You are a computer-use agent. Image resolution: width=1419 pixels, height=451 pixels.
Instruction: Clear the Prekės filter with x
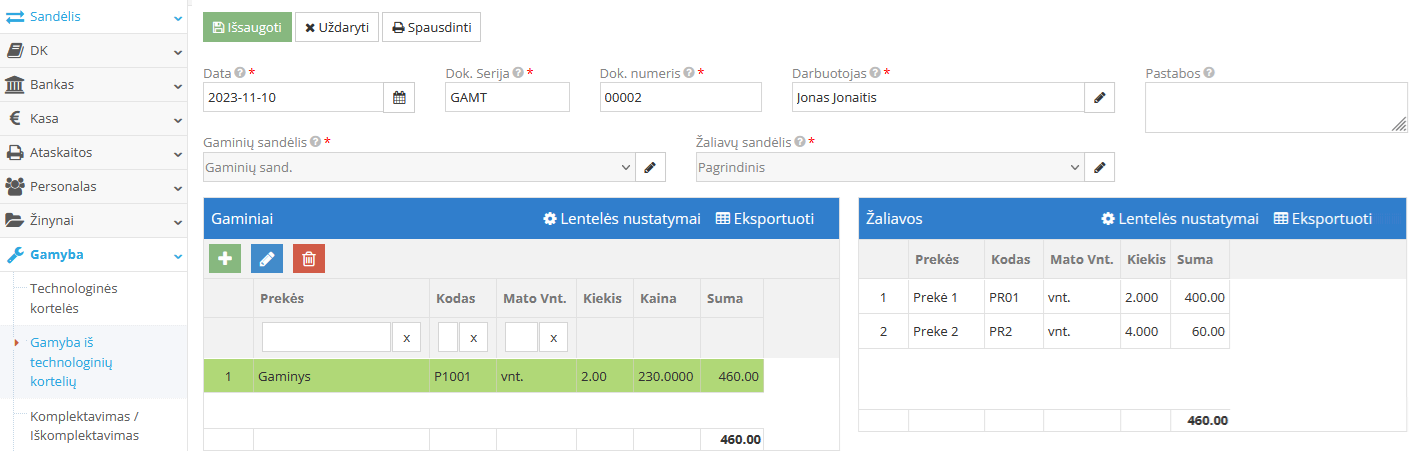pos(406,338)
